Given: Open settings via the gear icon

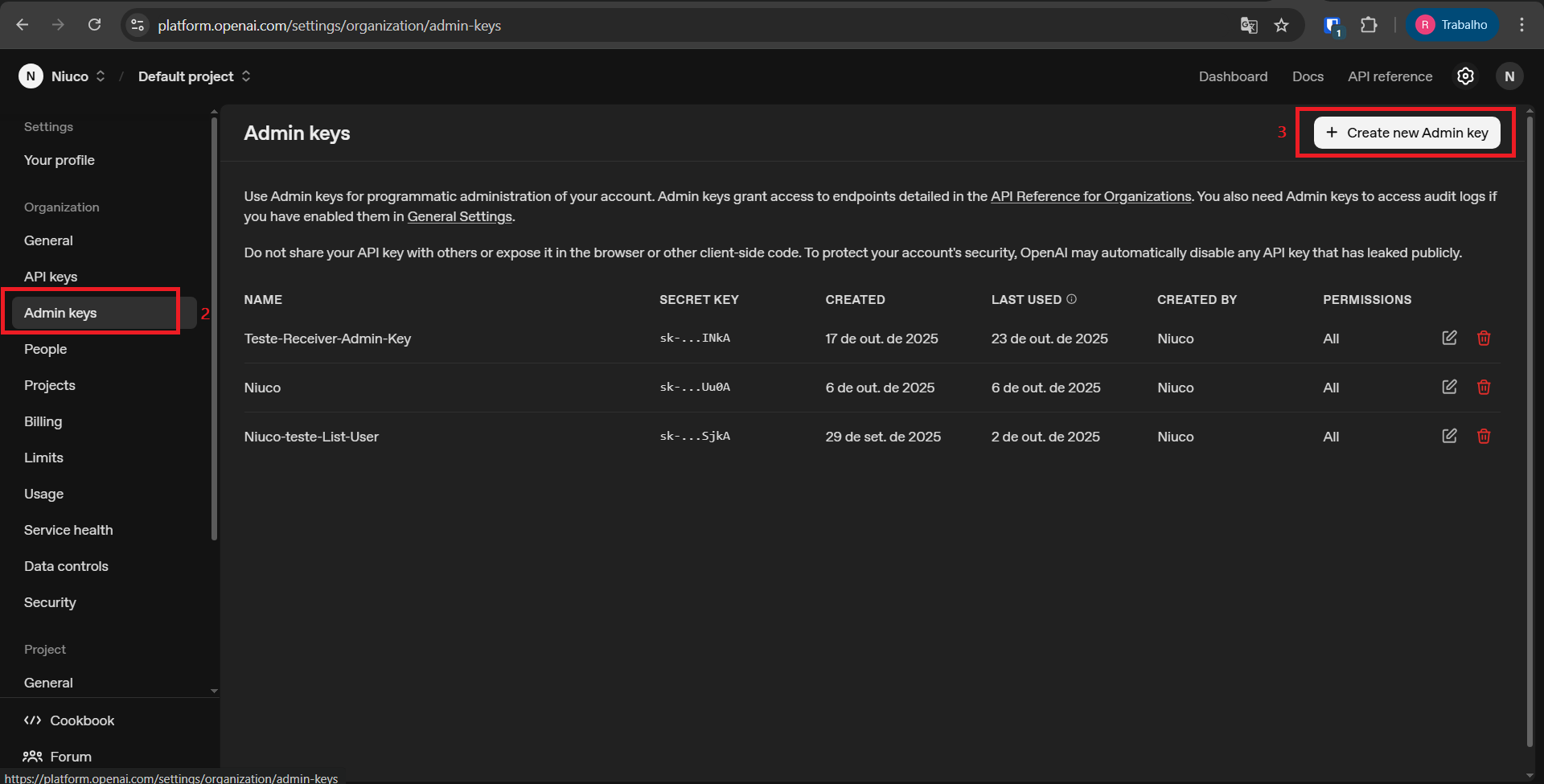Looking at the screenshot, I should [1465, 76].
